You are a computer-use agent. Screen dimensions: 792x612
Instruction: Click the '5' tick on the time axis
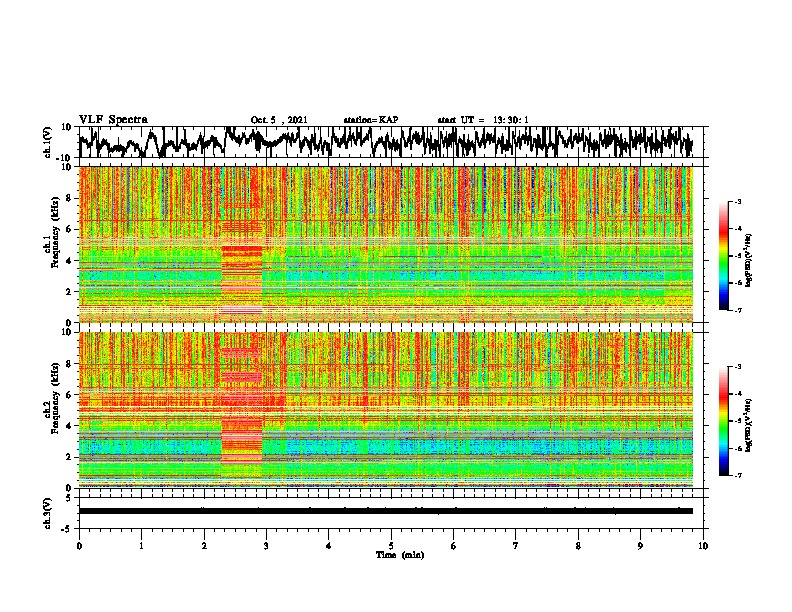[391, 546]
